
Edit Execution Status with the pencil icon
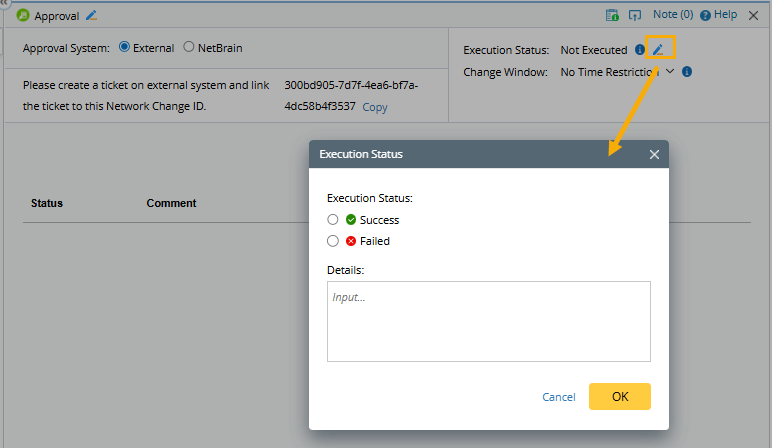point(658,48)
